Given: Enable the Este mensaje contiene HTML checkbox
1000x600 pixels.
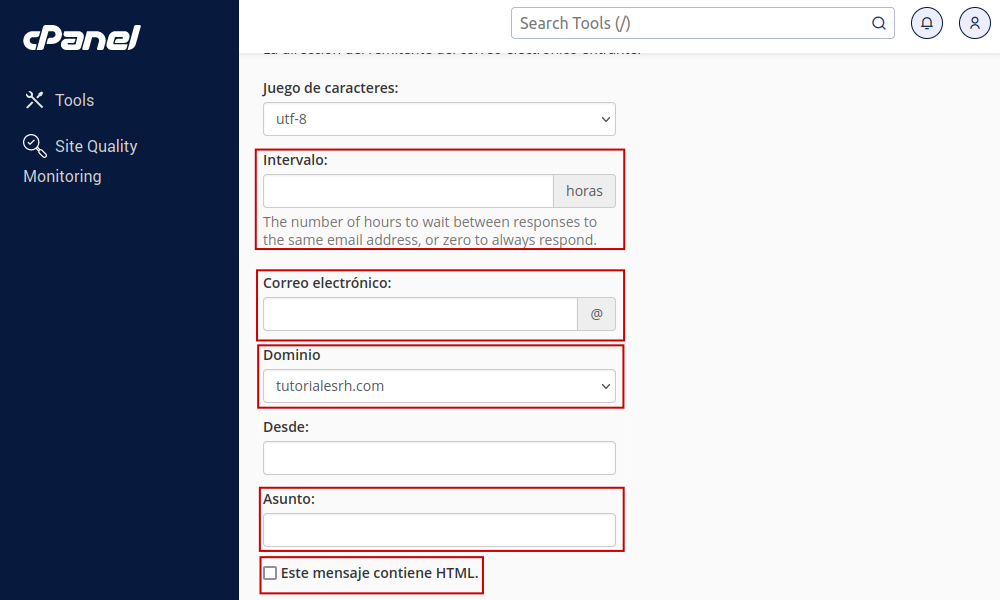Looking at the screenshot, I should [x=270, y=573].
